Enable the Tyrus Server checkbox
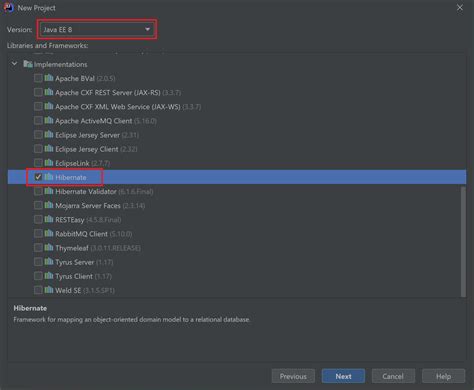This screenshot has height=390, width=474. 38,262
